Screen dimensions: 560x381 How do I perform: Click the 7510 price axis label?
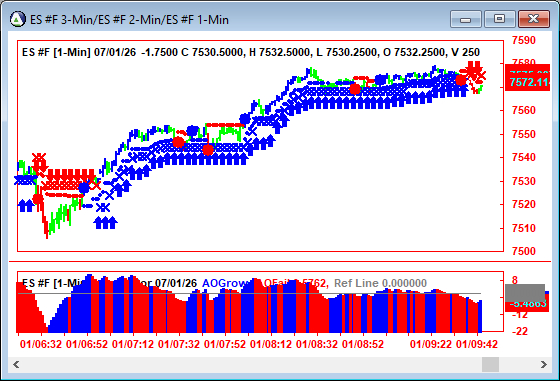click(x=524, y=228)
